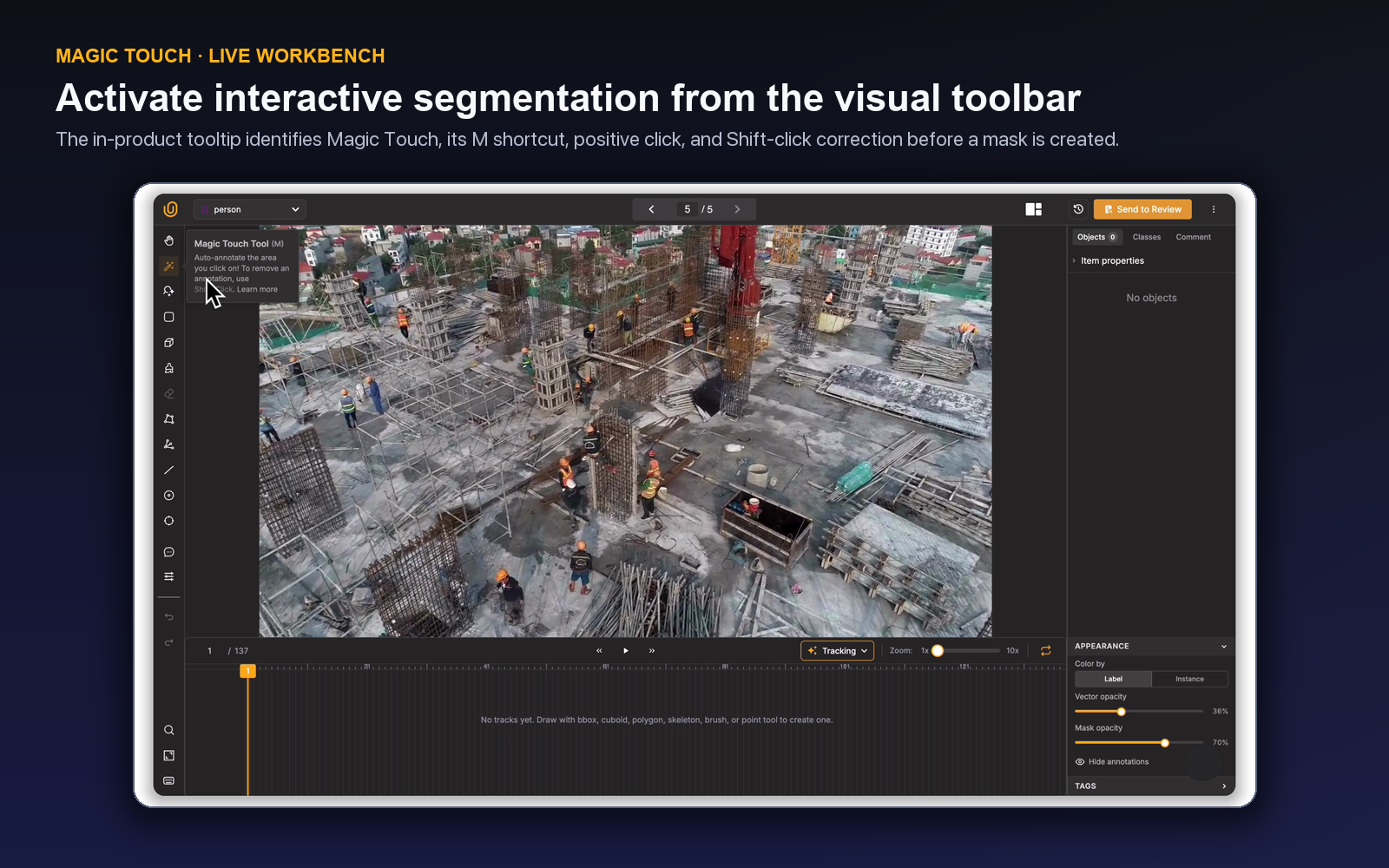Click the orange playhead marker on frame 1
Image resolution: width=1389 pixels, height=868 pixels.
coord(247,671)
